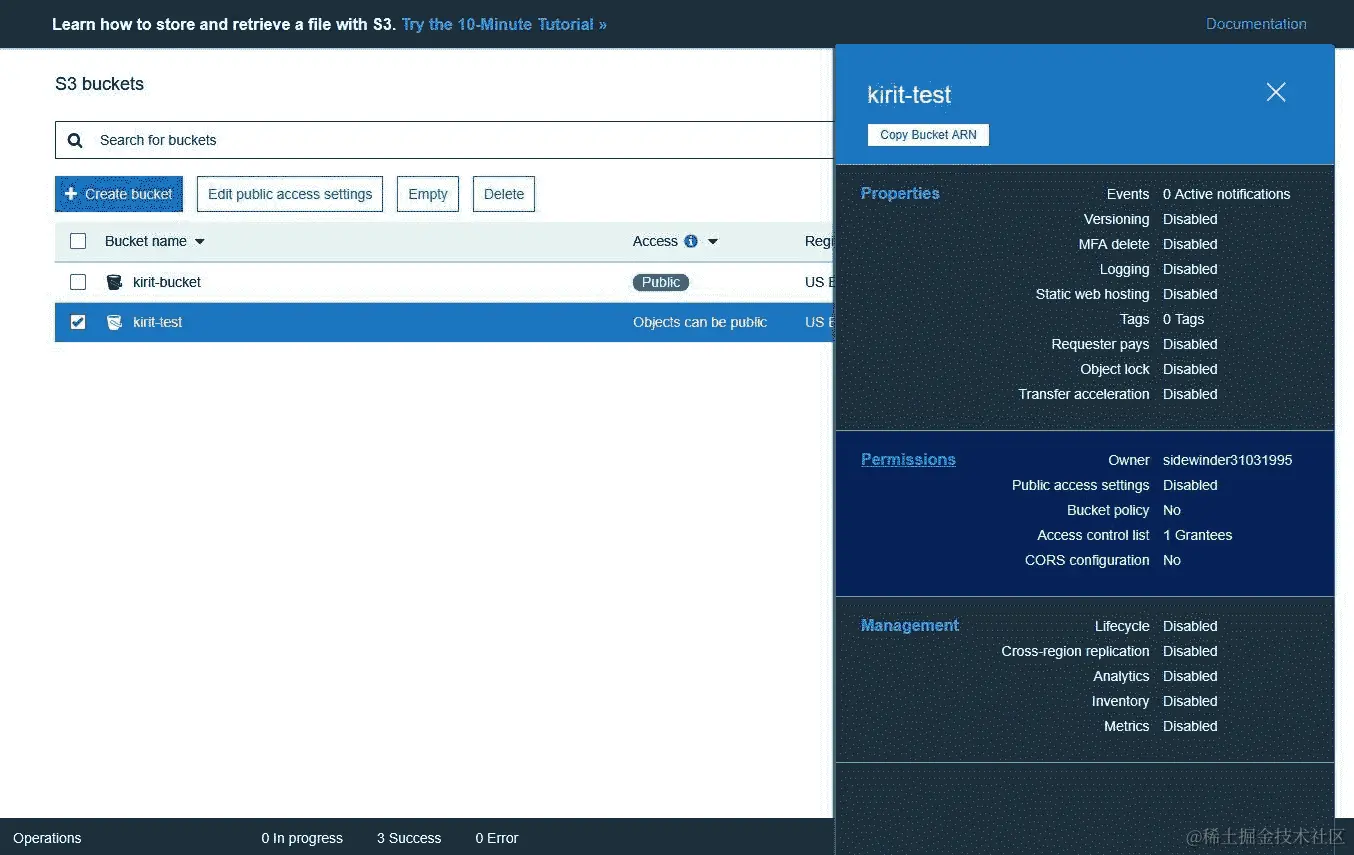The image size is (1354, 855).
Task: Sort by Bucket name arrow
Action: [199, 242]
